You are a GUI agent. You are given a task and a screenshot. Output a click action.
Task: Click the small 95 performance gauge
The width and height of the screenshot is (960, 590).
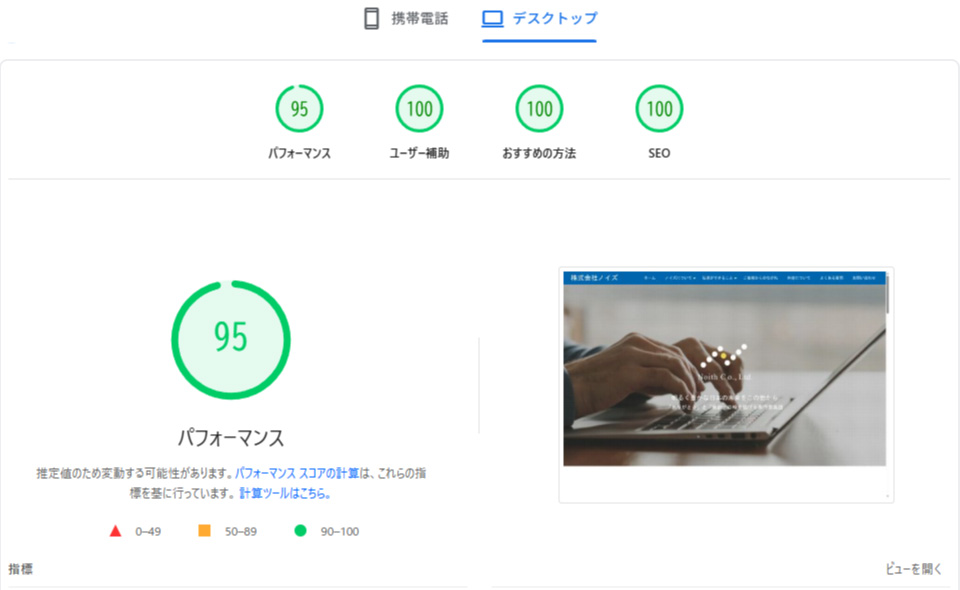[299, 109]
